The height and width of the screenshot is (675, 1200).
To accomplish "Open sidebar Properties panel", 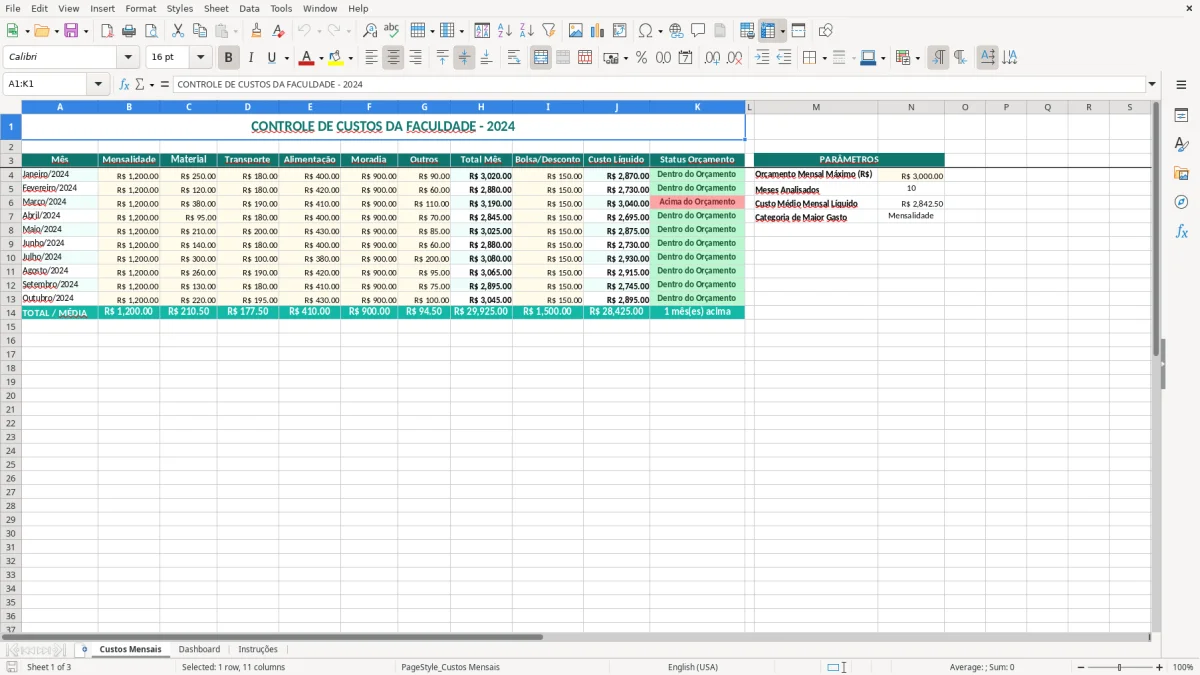I will (1181, 116).
